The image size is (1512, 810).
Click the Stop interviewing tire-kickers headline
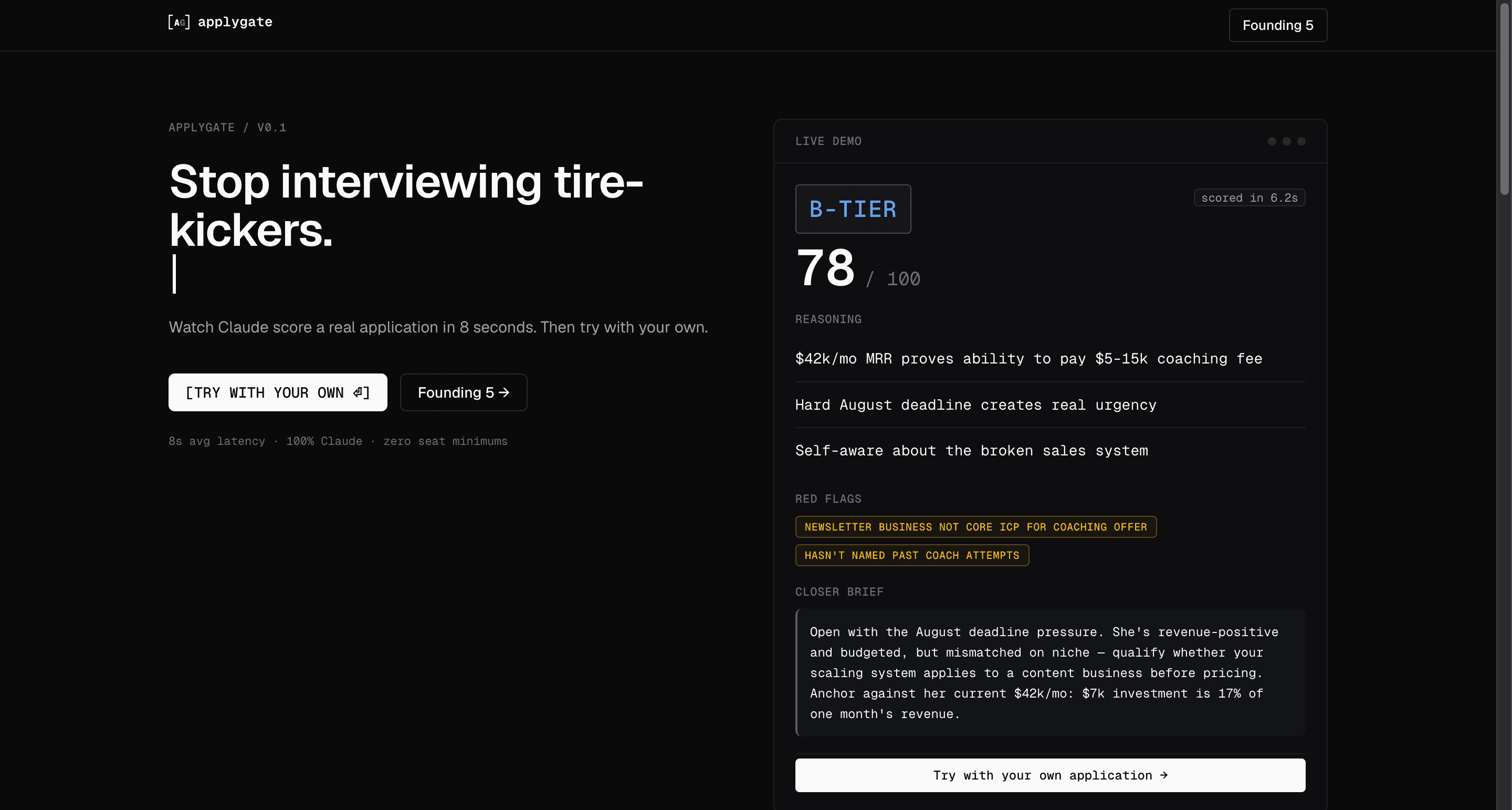[406, 205]
